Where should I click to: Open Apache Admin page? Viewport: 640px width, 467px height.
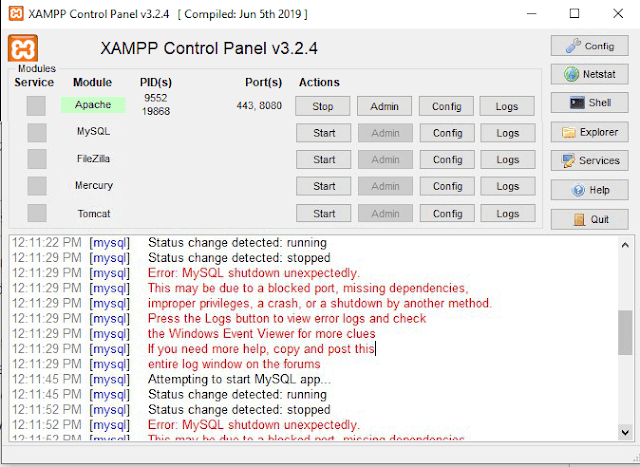384,106
